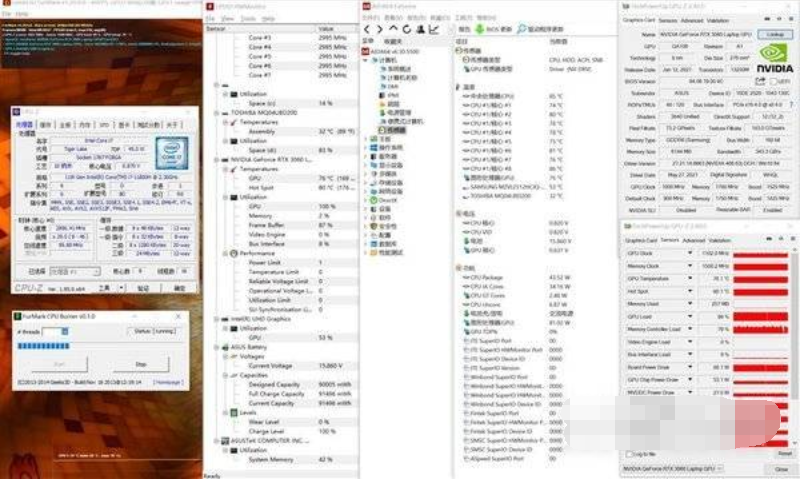Click Intel Core i7 logo in CPU-Z

tap(172, 153)
